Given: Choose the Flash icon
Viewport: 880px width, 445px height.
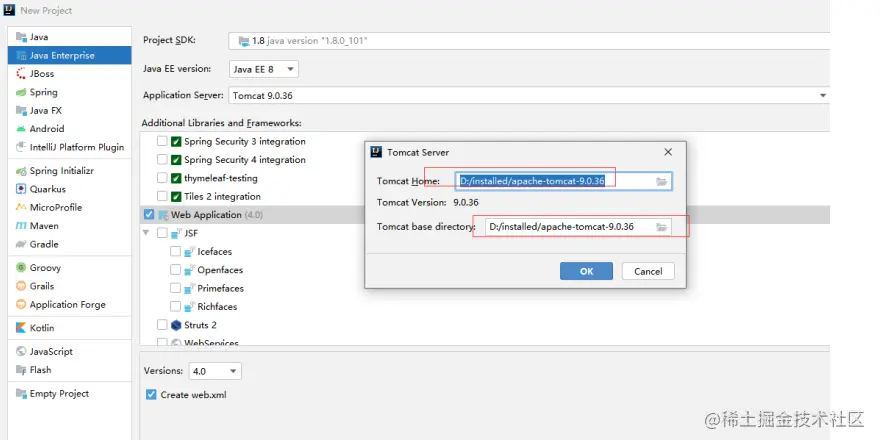Looking at the screenshot, I should [x=21, y=370].
